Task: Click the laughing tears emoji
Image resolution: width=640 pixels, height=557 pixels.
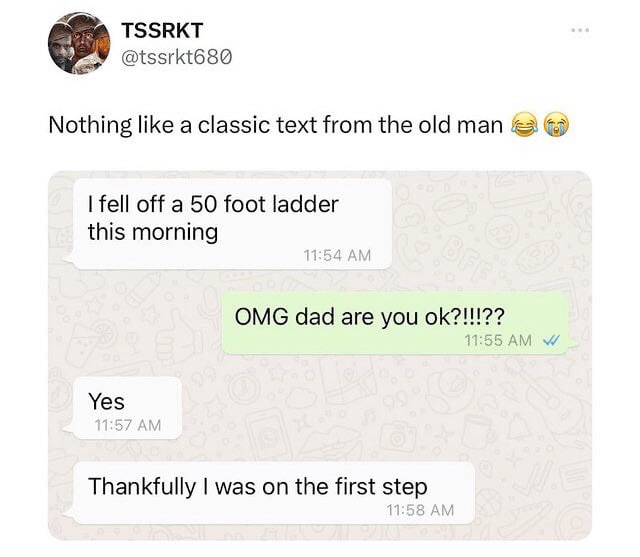Action: [524, 124]
